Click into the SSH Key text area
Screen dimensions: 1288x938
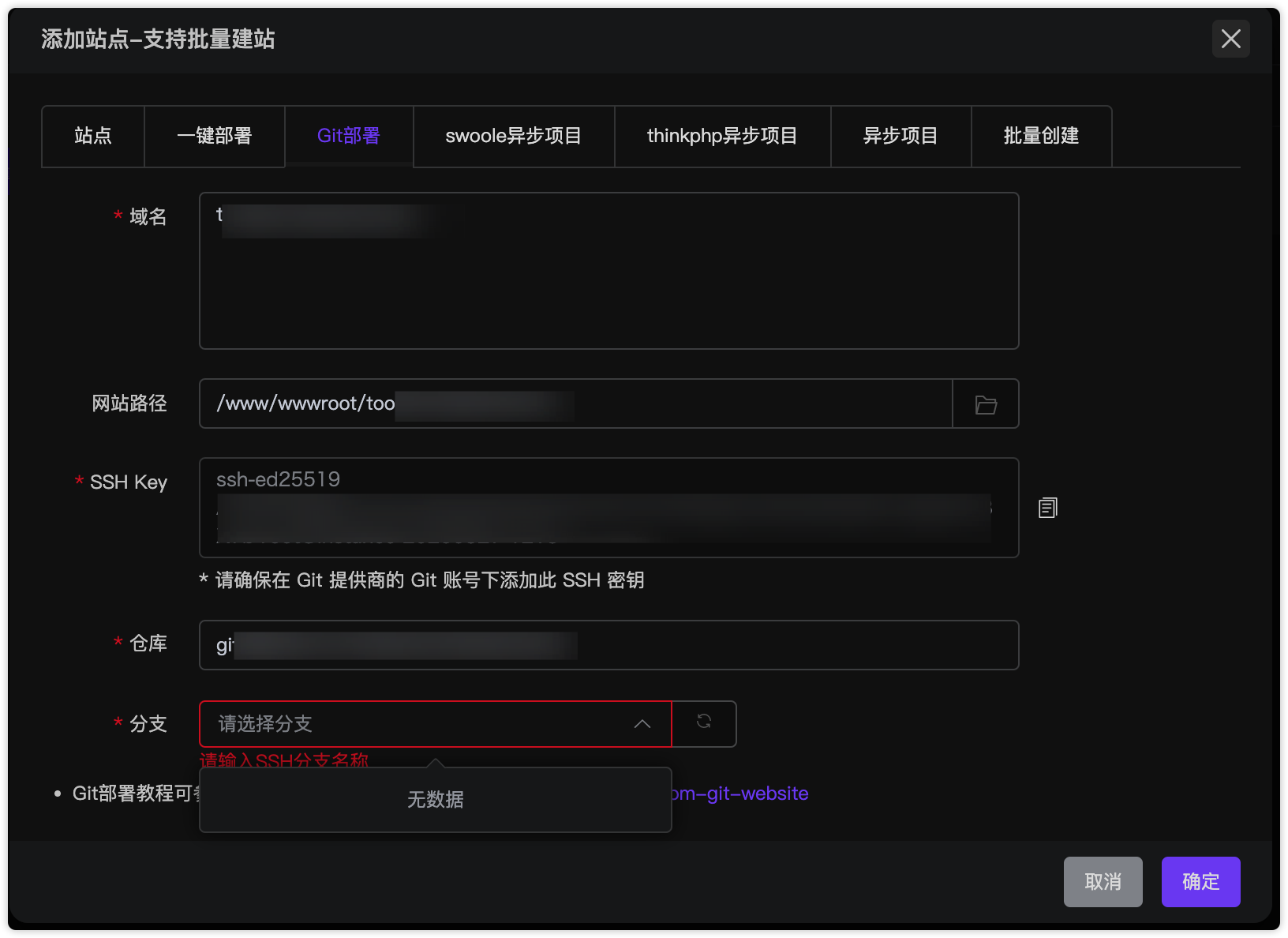click(x=608, y=508)
